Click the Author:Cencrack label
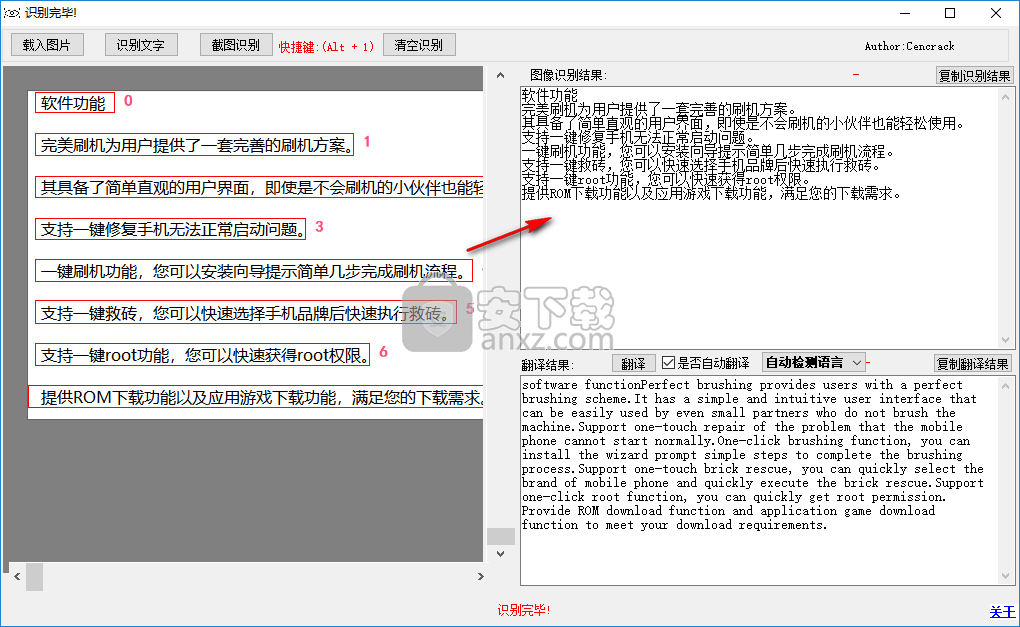This screenshot has height=627, width=1020. pyautogui.click(x=909, y=46)
